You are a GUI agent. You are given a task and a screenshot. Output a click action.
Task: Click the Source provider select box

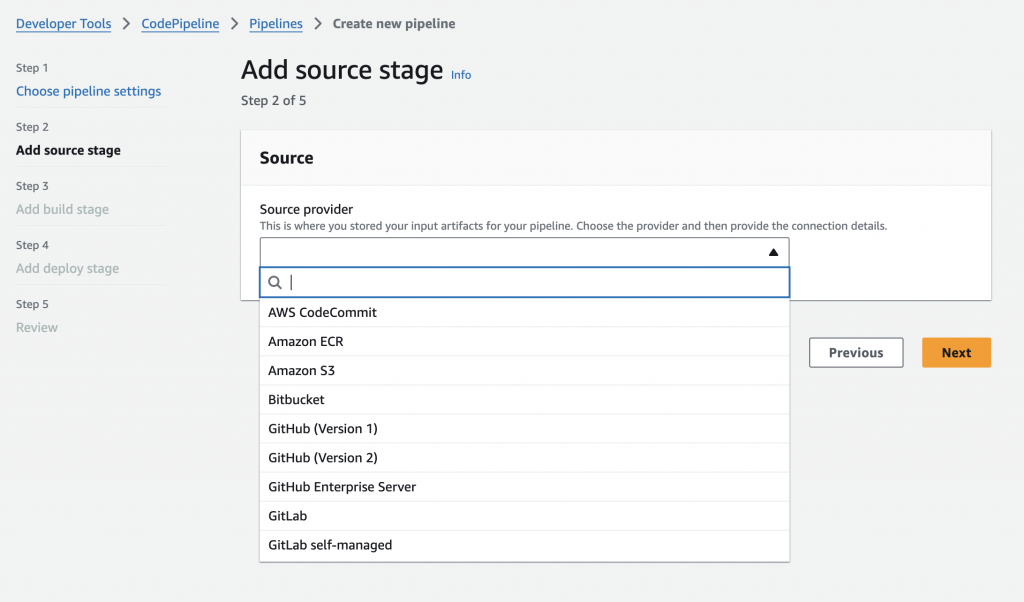pos(510,252)
